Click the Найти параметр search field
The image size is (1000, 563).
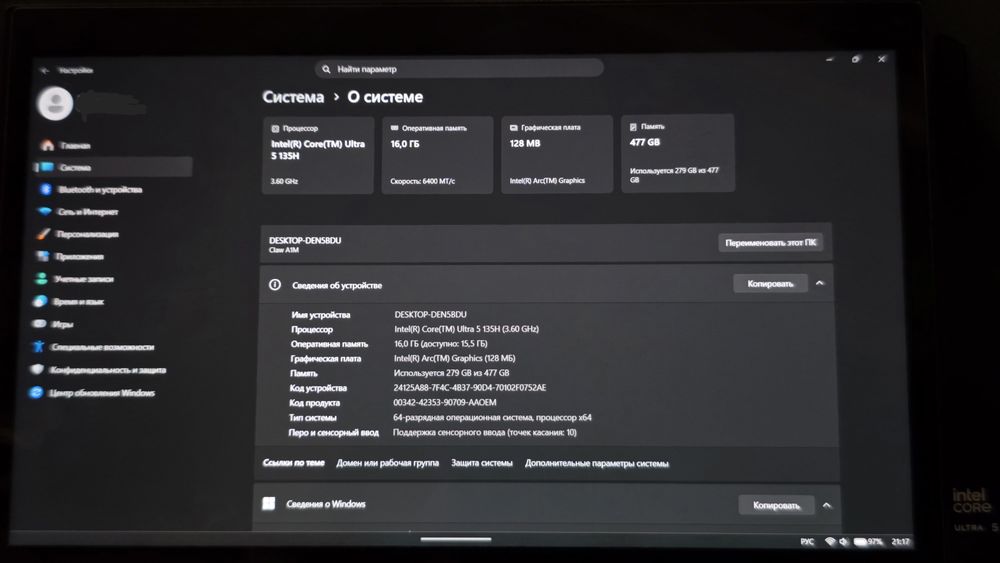(x=459, y=69)
